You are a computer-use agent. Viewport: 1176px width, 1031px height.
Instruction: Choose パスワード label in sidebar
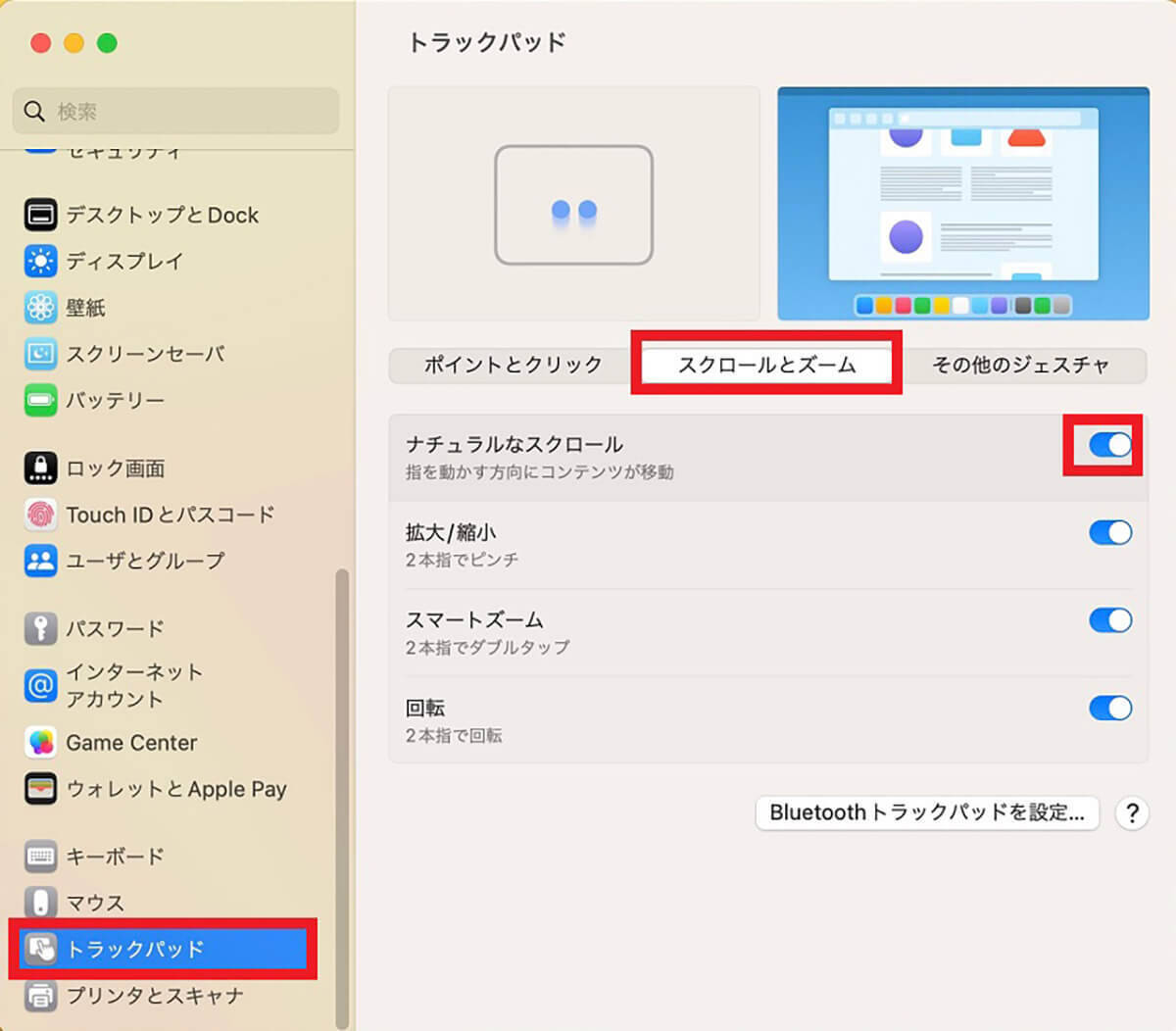(115, 628)
